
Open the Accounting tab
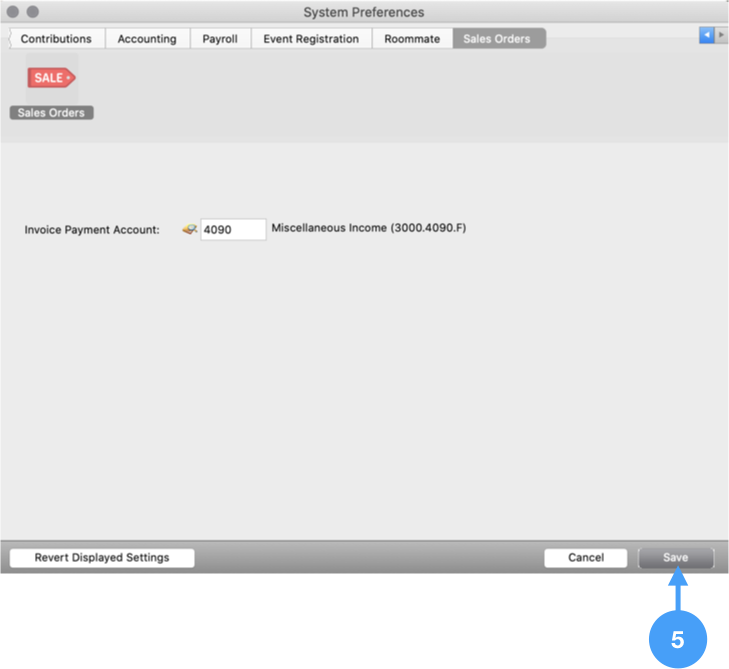tap(146, 39)
